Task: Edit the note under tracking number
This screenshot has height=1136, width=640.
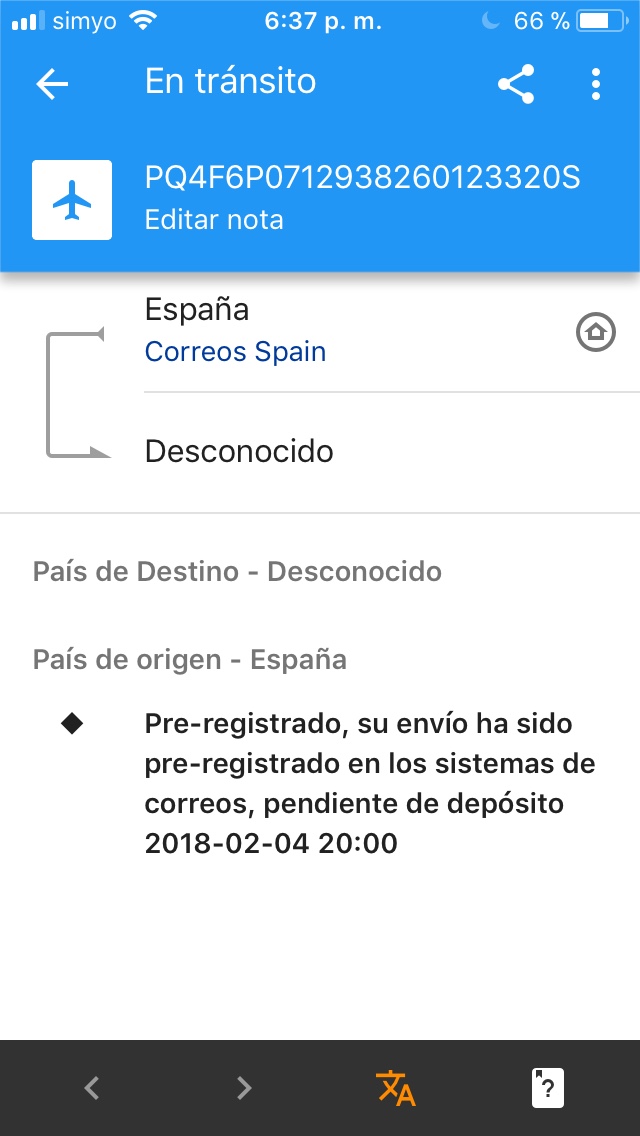Action: (x=214, y=220)
